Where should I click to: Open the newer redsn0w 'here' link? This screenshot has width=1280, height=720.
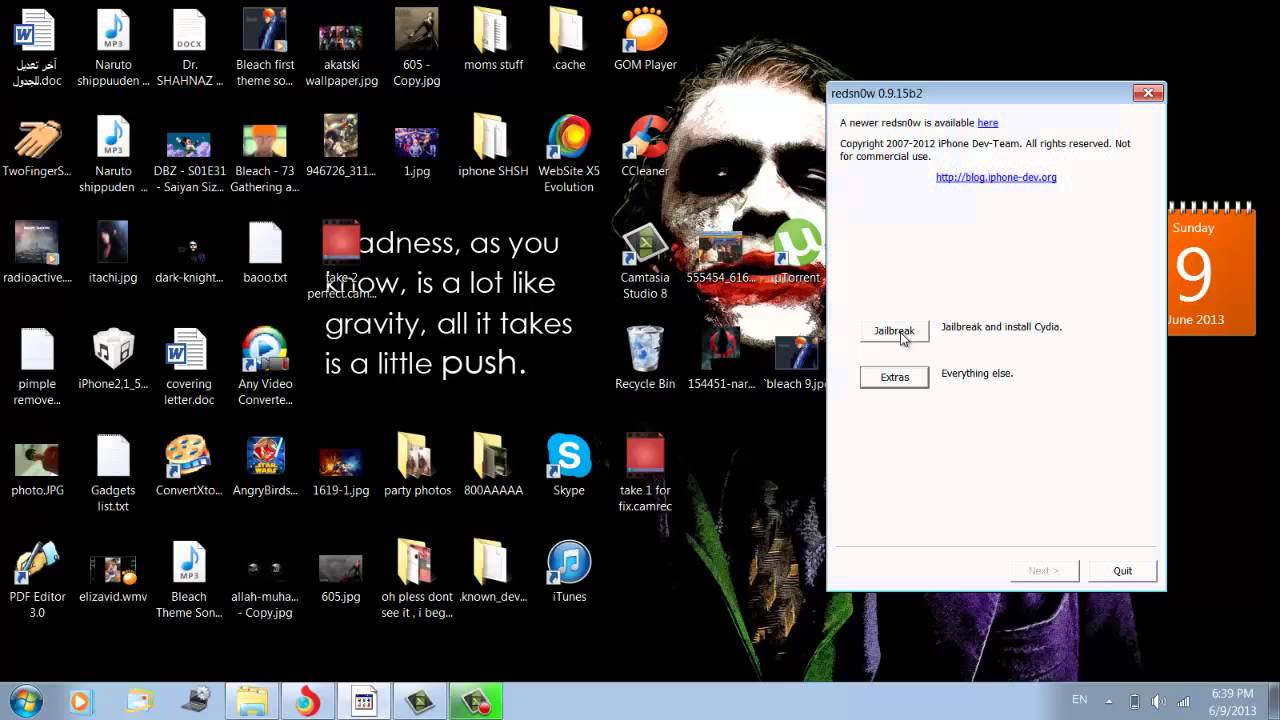click(x=987, y=123)
